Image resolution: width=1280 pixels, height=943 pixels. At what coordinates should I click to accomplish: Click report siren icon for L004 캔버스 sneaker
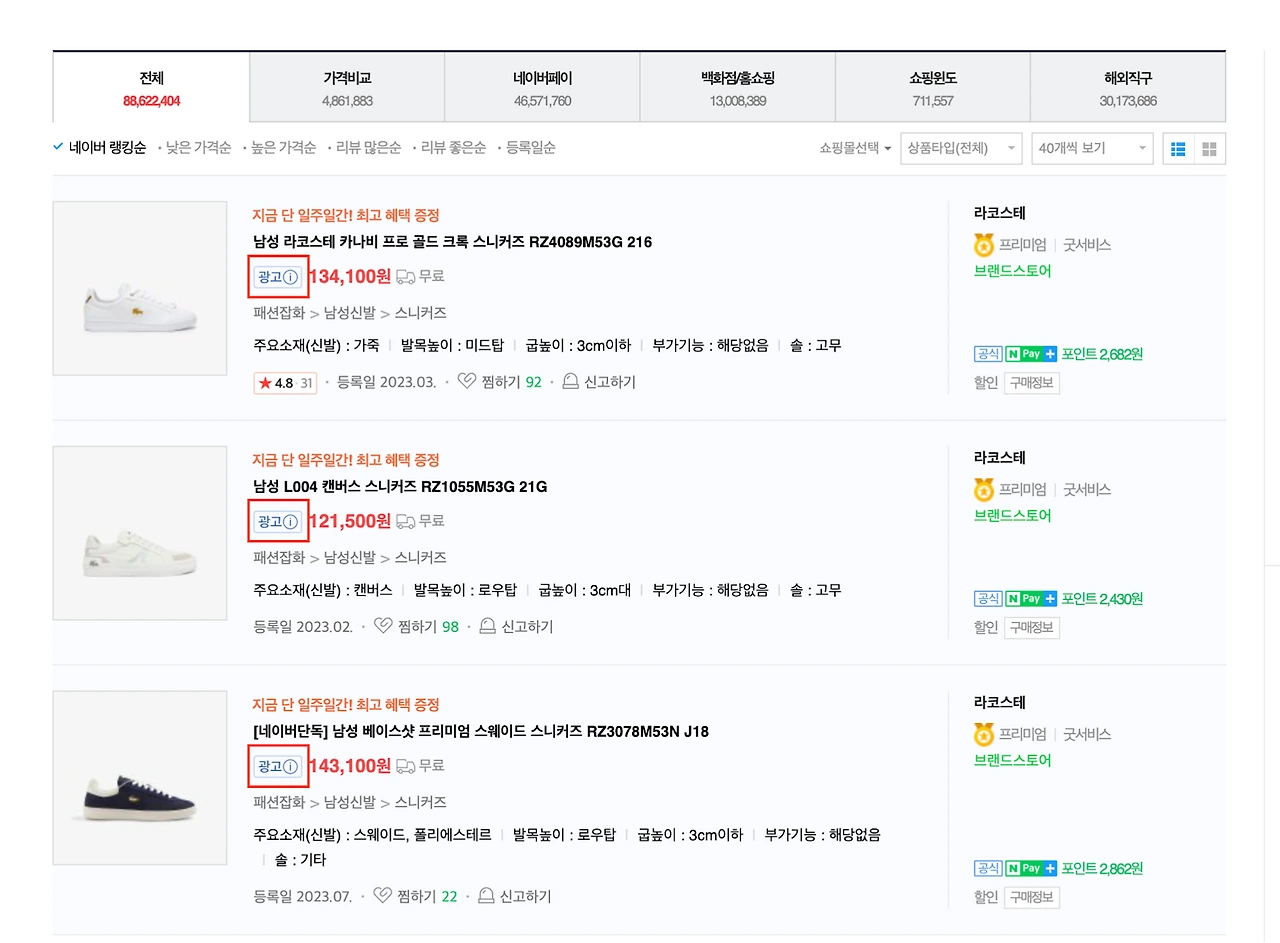(x=488, y=627)
